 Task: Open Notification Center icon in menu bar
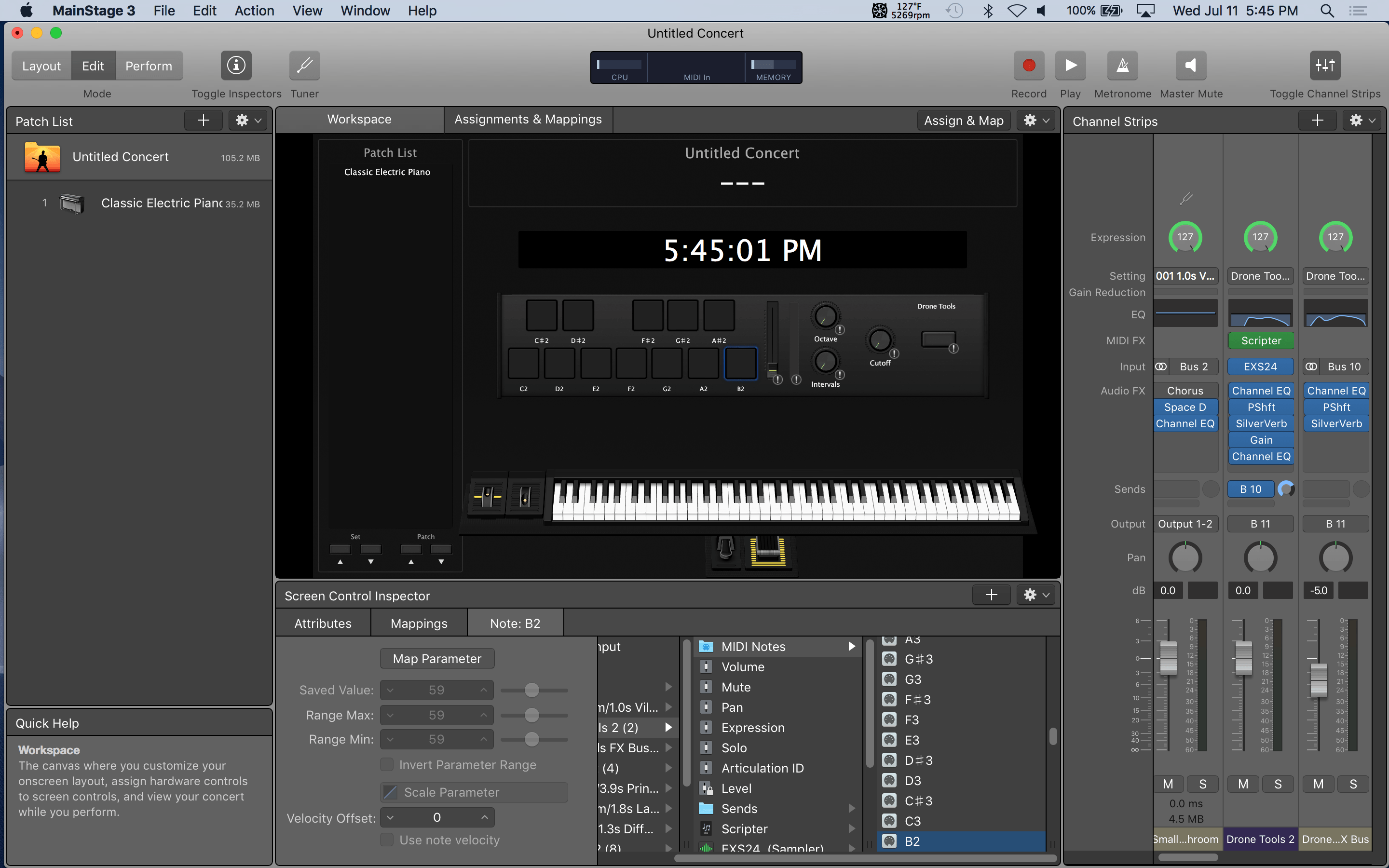[1358, 10]
